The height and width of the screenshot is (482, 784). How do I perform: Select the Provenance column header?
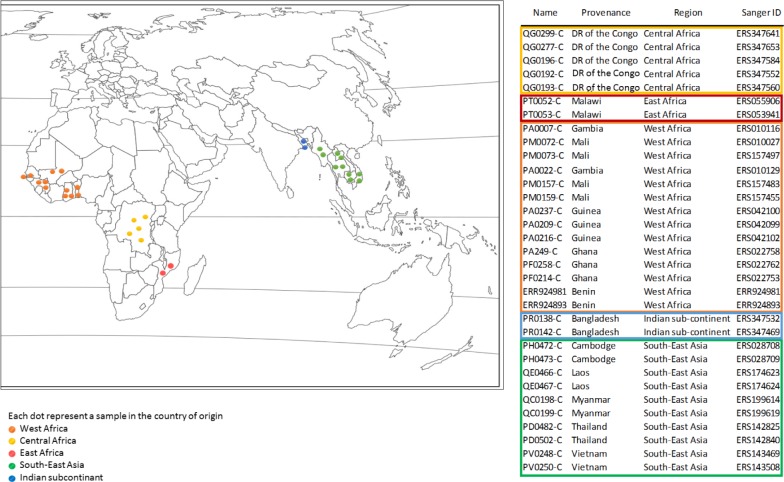coord(606,12)
